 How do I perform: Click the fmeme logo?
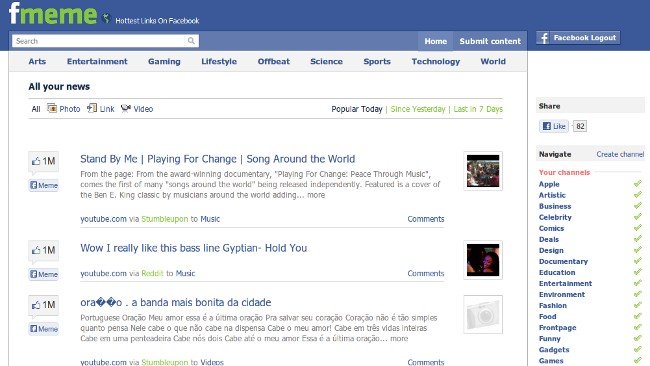coord(53,14)
